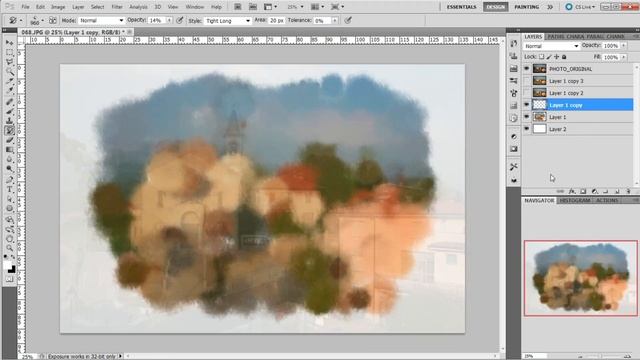Toggle the Brush panel icon

(x=53, y=20)
